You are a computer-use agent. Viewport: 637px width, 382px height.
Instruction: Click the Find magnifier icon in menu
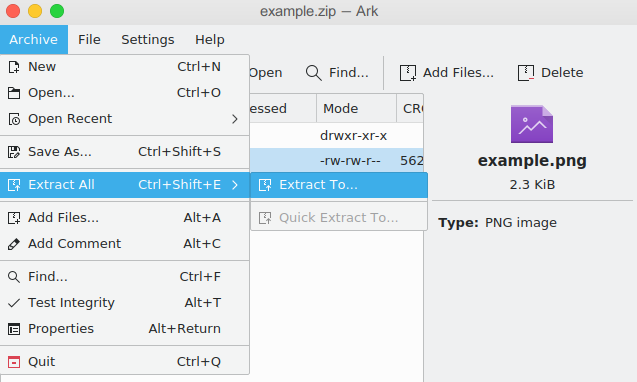coord(14,277)
